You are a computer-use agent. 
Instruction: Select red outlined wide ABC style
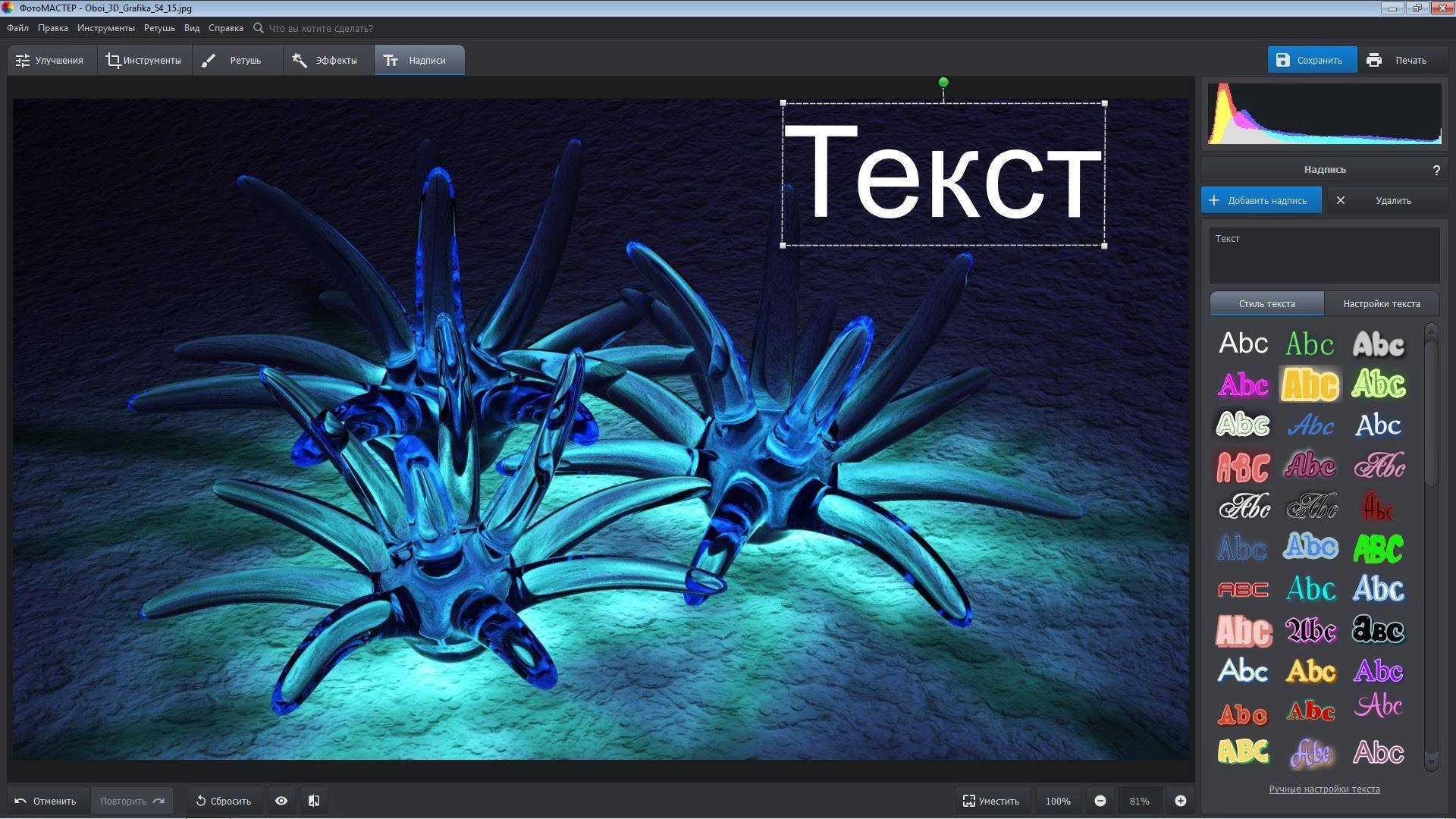(x=1243, y=589)
